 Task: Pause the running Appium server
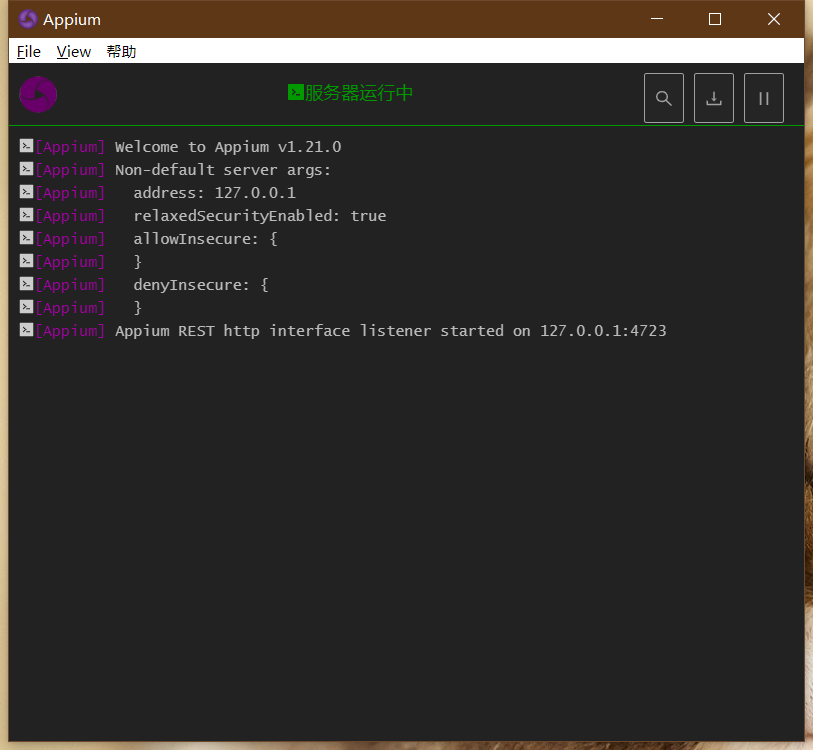click(x=763, y=98)
